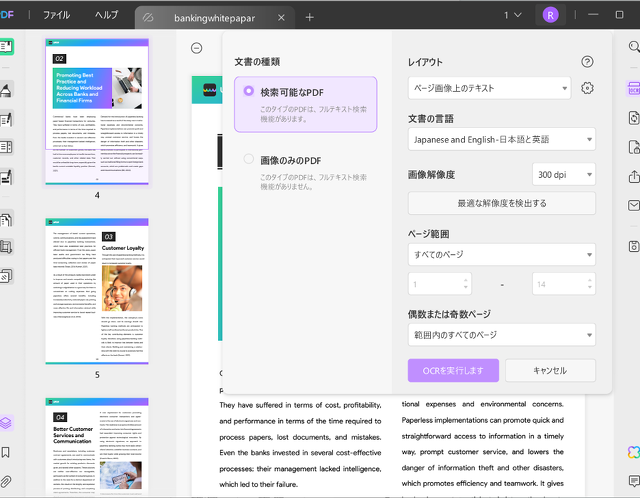Screen dimensions: 640x498
Task: Open layout settings gear icon
Action: pos(587,89)
